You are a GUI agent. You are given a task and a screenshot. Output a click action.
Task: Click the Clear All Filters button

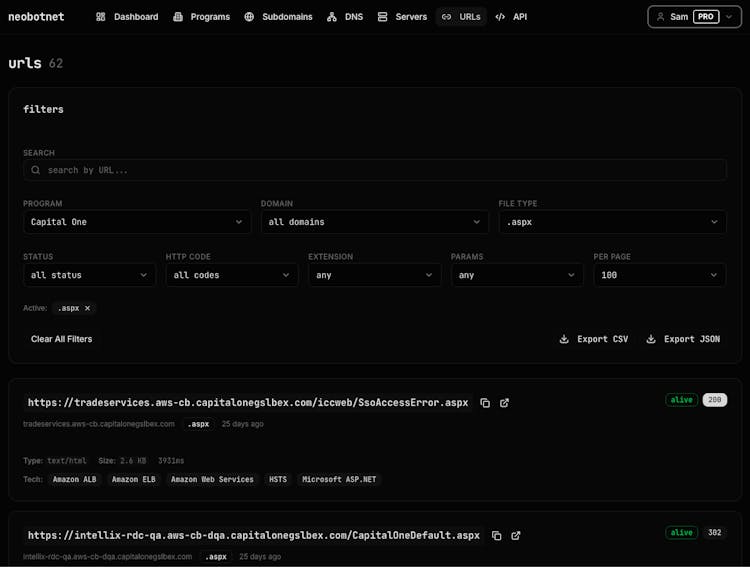click(x=62, y=339)
